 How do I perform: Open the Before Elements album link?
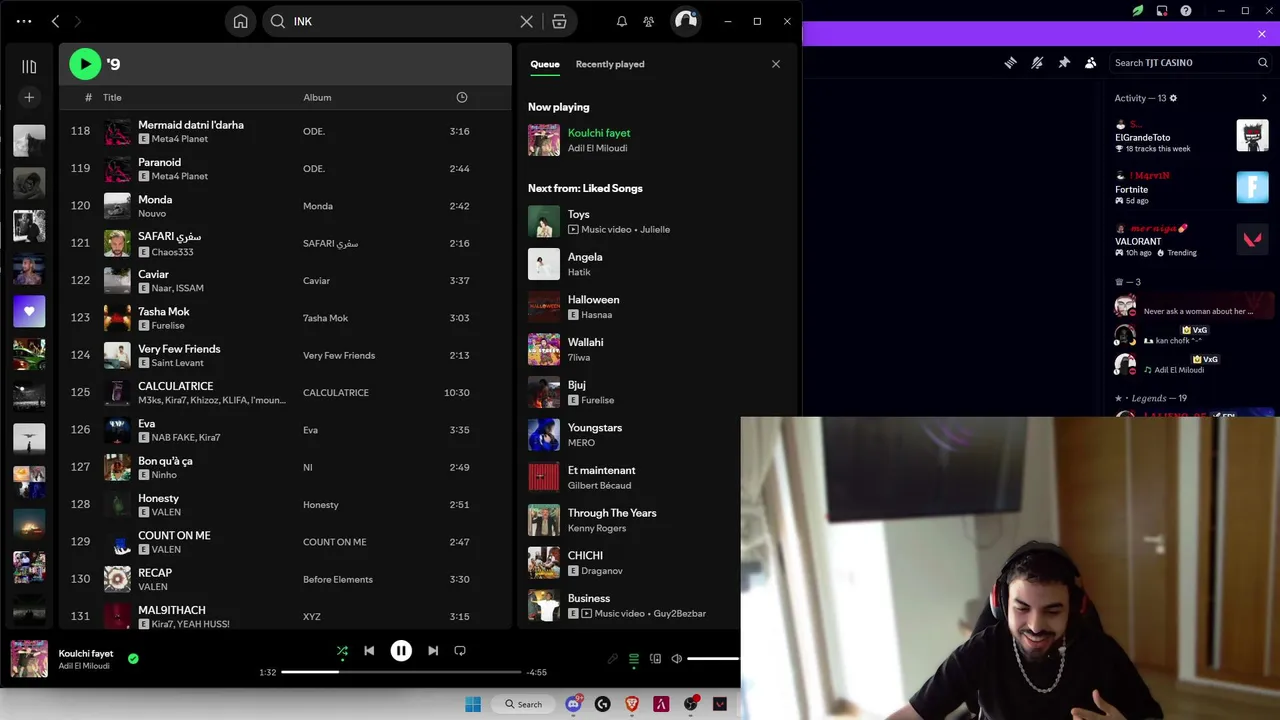(x=338, y=579)
